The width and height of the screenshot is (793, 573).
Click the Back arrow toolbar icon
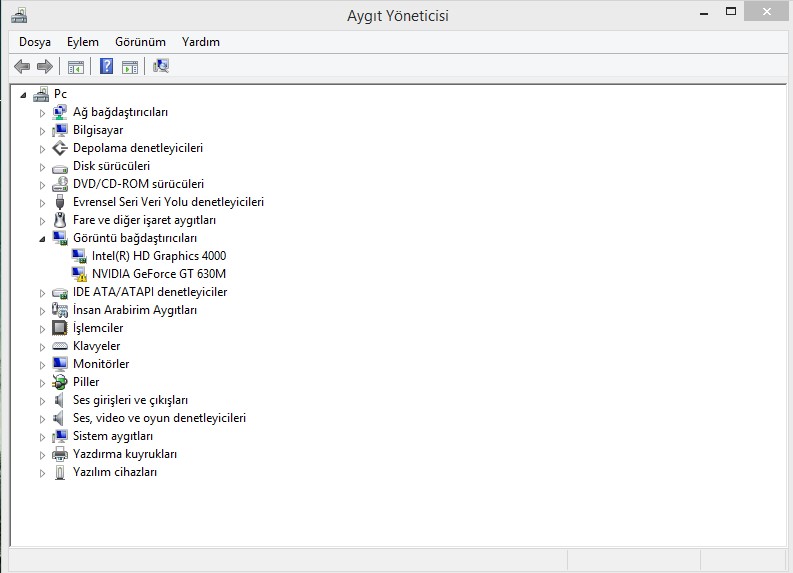pyautogui.click(x=22, y=66)
